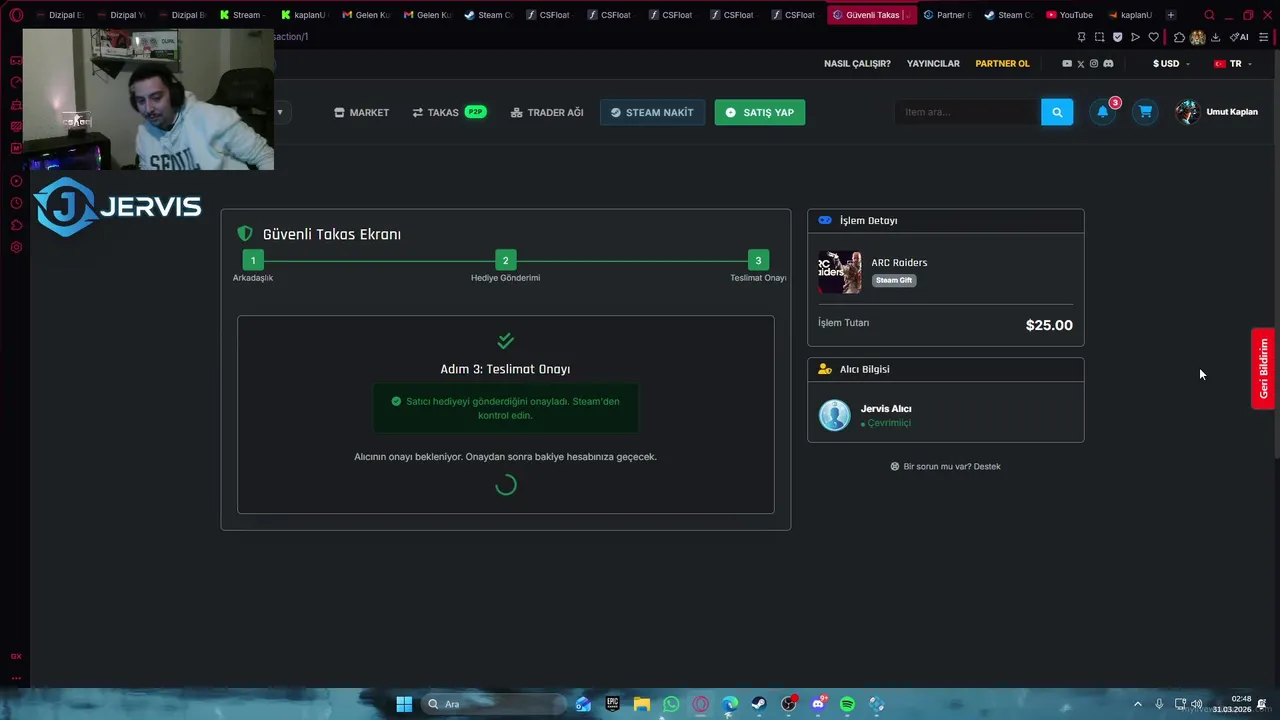Click the ARC Raiders item title

899,262
